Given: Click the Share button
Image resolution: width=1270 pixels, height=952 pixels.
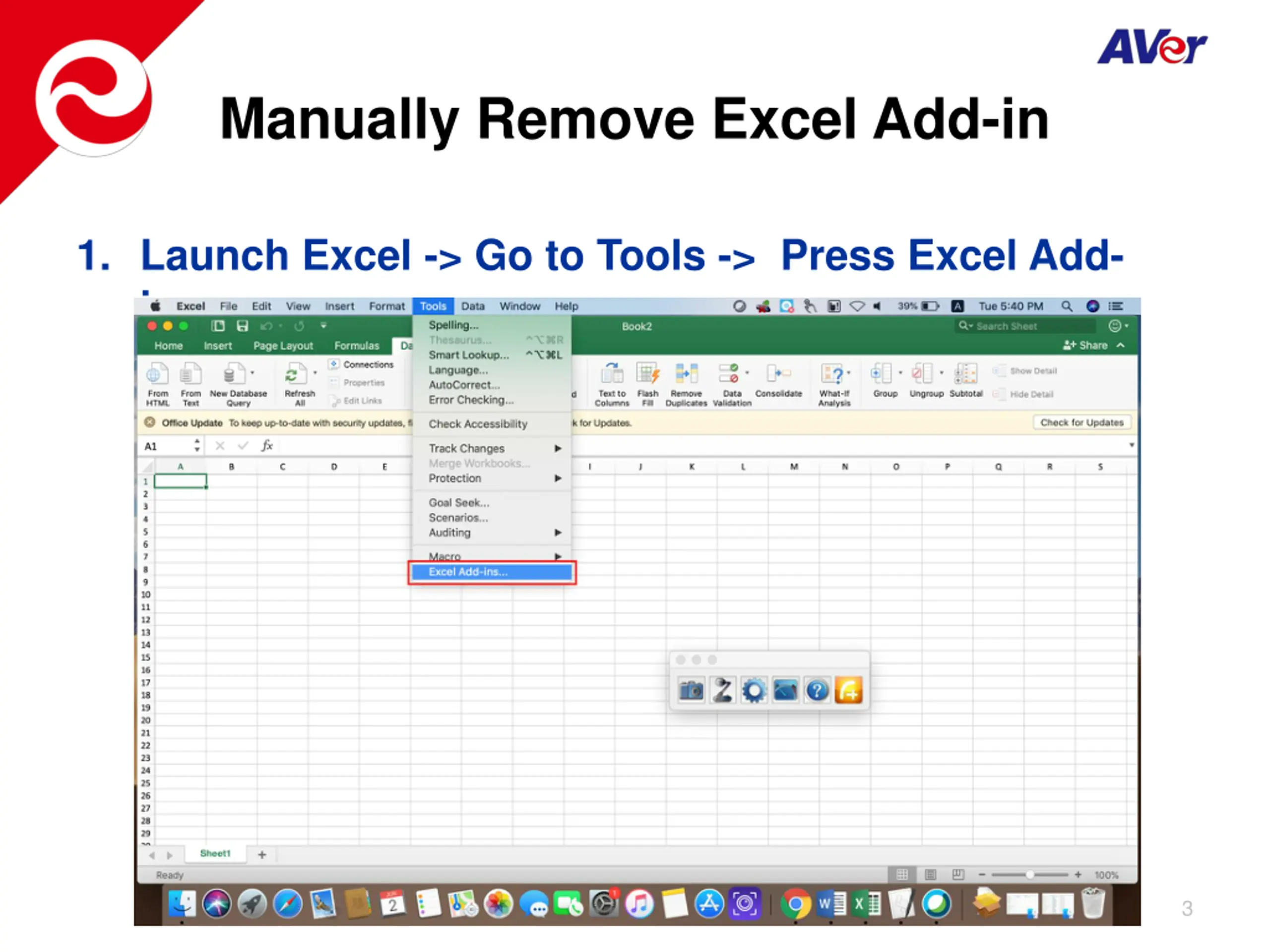Looking at the screenshot, I should (x=1085, y=346).
